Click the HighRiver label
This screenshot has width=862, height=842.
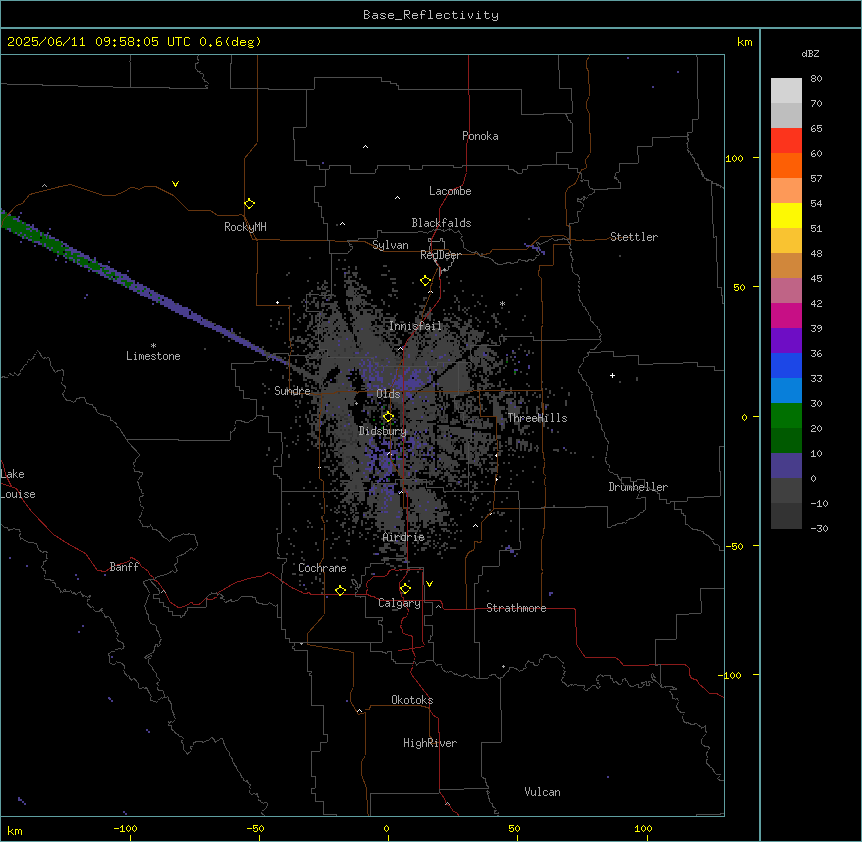coord(430,743)
